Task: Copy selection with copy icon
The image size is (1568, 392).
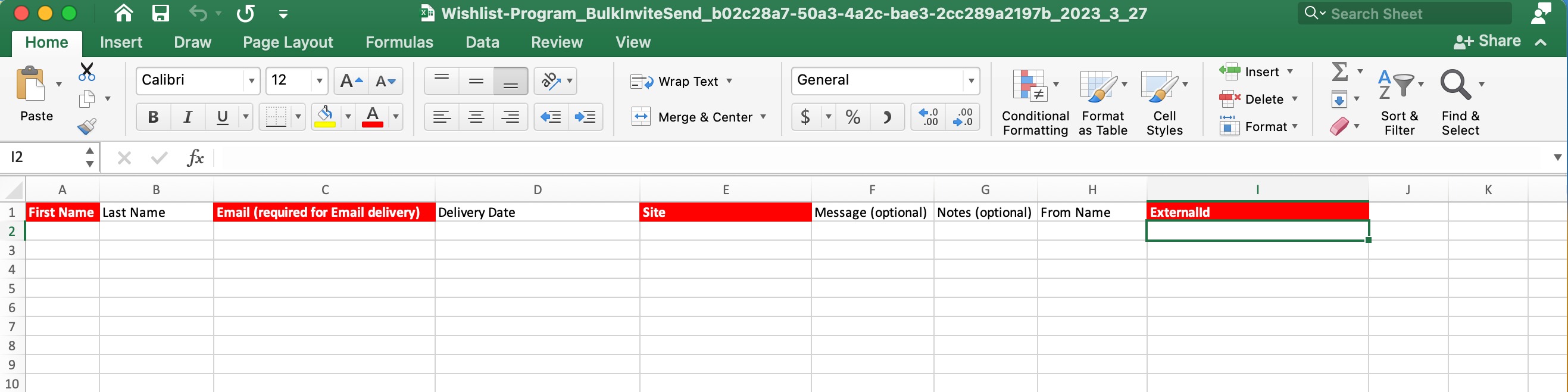Action: (x=87, y=99)
